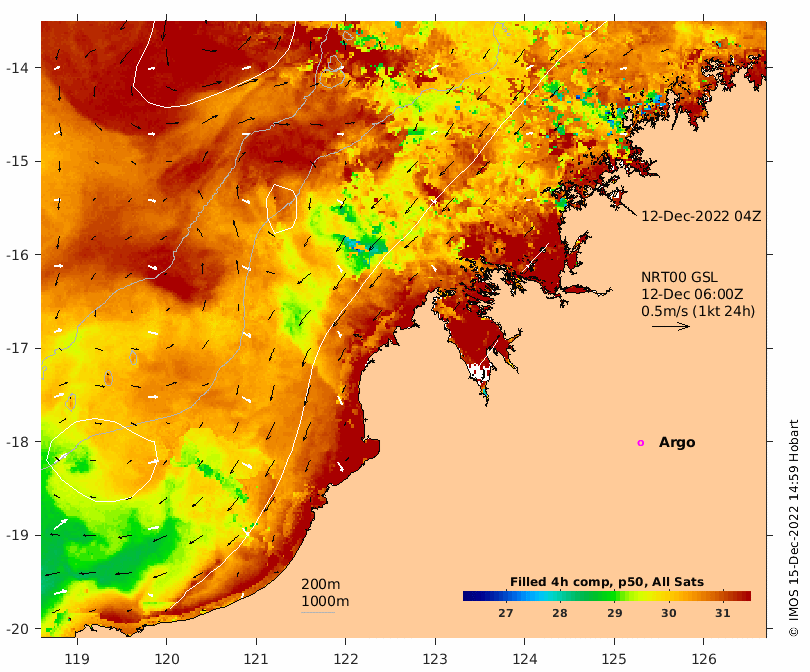
Task: Click the IMOS copyright timestamp text
Action: coord(794,528)
